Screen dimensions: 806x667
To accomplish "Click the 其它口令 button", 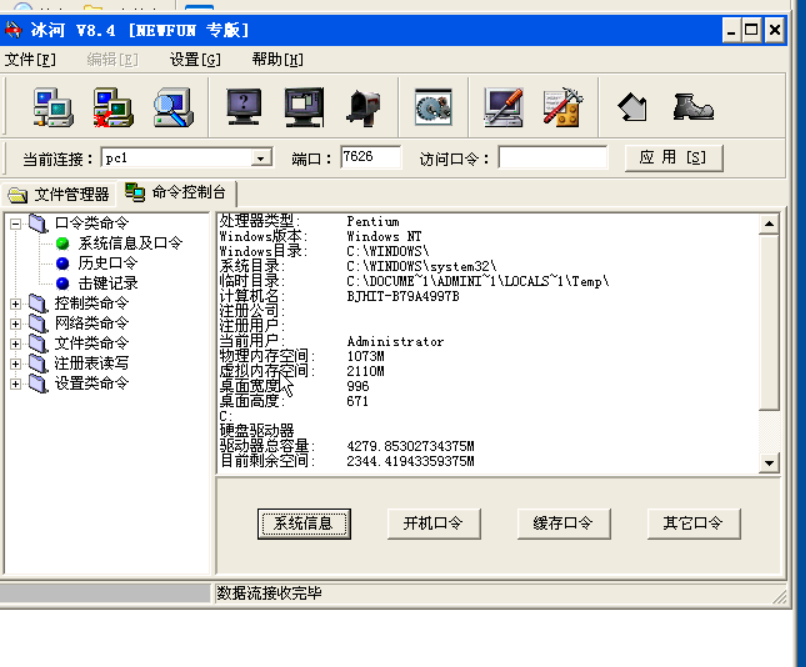I will (x=693, y=524).
